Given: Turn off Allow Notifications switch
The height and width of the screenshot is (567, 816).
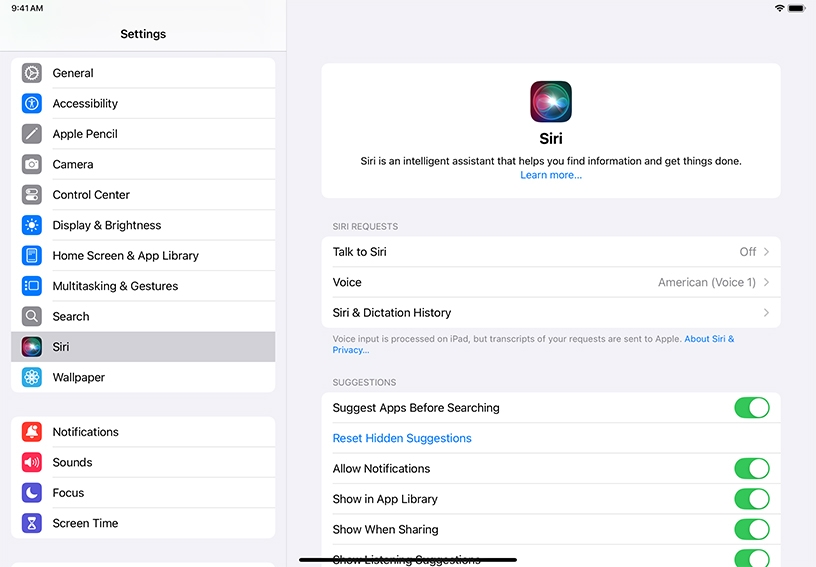Looking at the screenshot, I should [751, 469].
